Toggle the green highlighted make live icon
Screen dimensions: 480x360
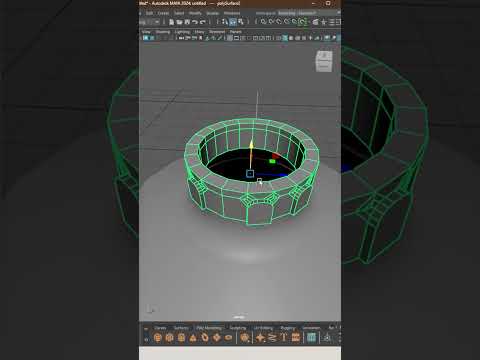pyautogui.click(x=302, y=22)
